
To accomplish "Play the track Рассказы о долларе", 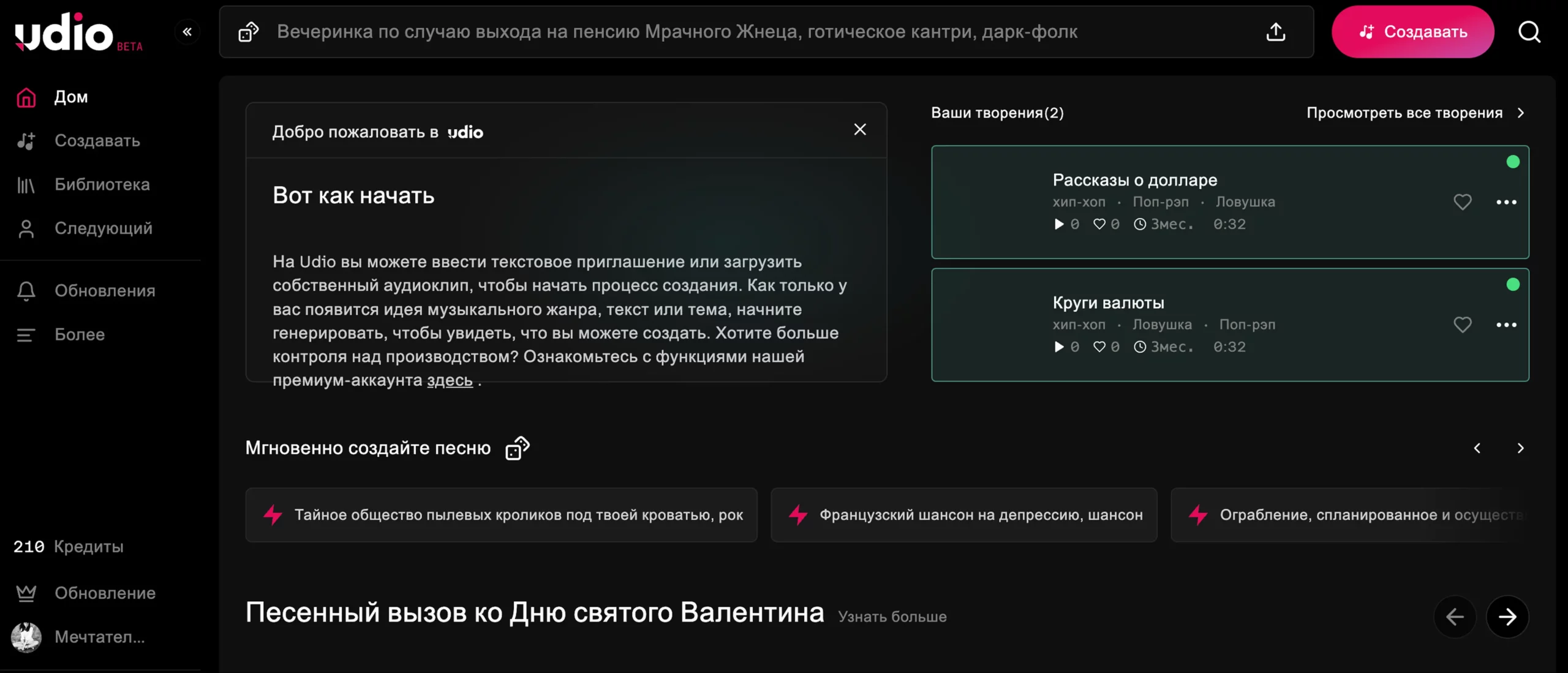I will [1058, 224].
